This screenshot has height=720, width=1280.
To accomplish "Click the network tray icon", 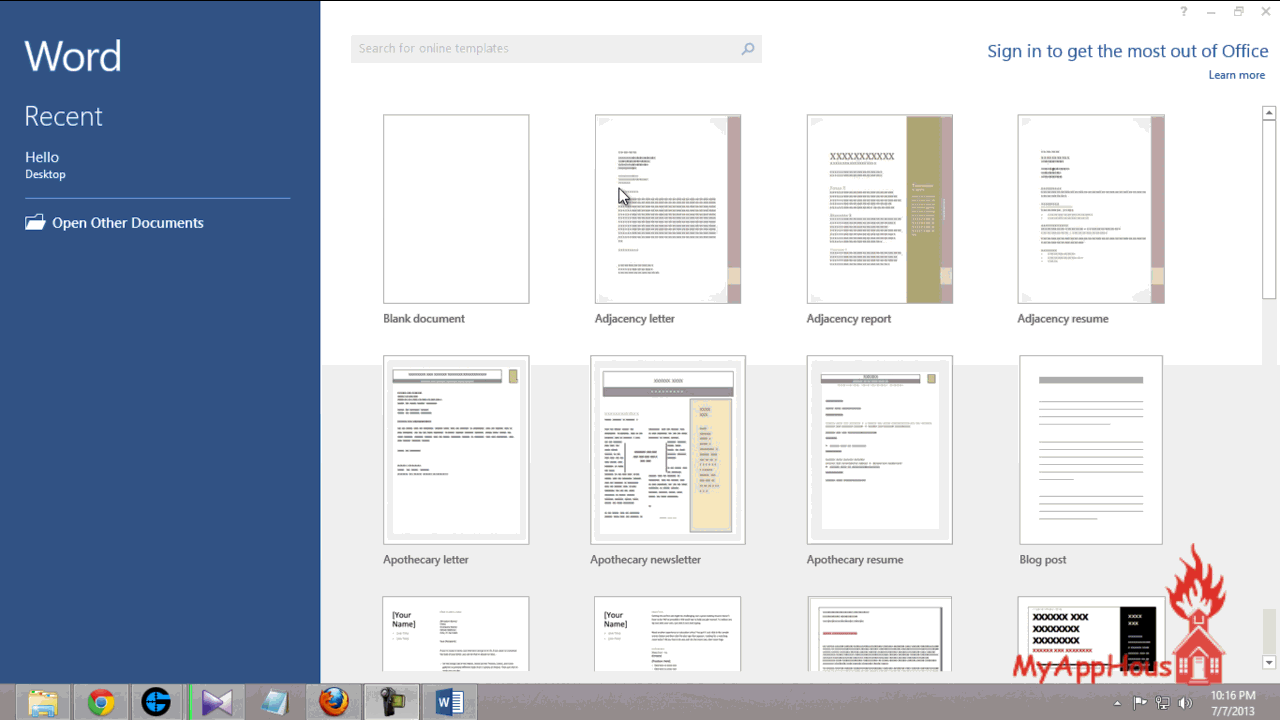I will 1163,703.
